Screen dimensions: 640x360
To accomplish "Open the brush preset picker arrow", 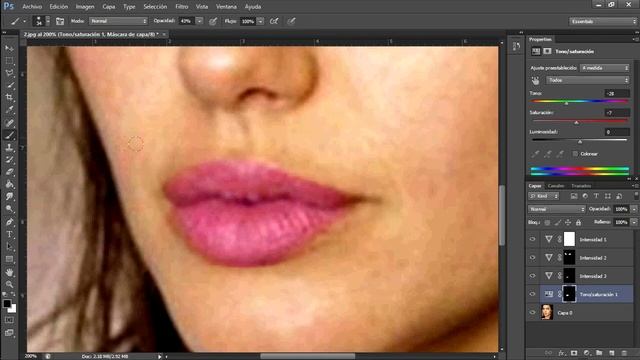I will coord(48,21).
